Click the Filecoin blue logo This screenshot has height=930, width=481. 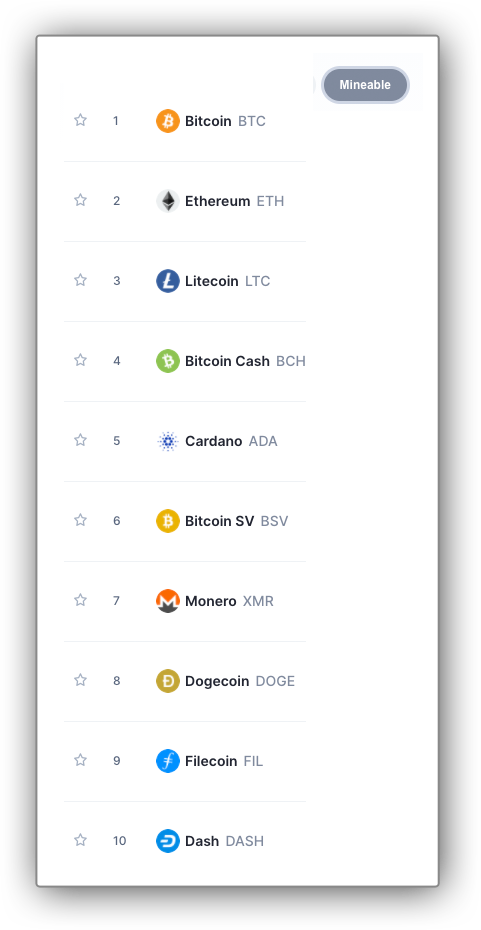[x=168, y=761]
